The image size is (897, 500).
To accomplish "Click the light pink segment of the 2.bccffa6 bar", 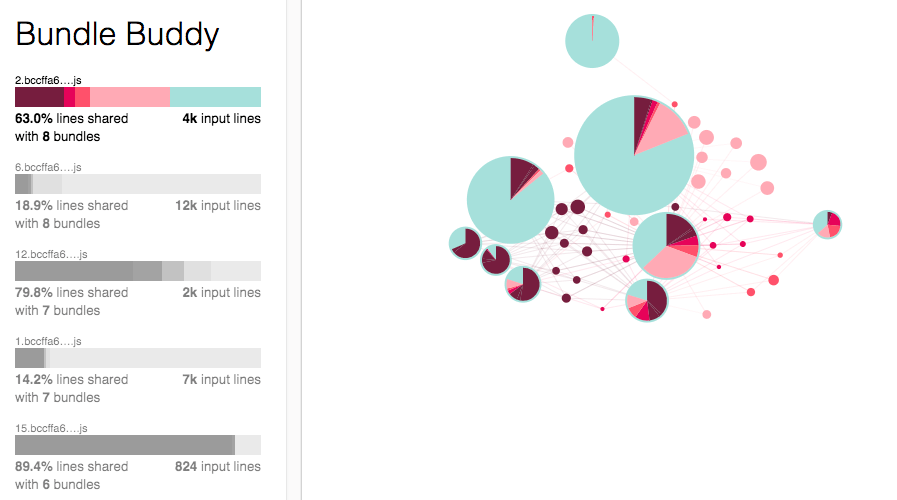I will (130, 97).
